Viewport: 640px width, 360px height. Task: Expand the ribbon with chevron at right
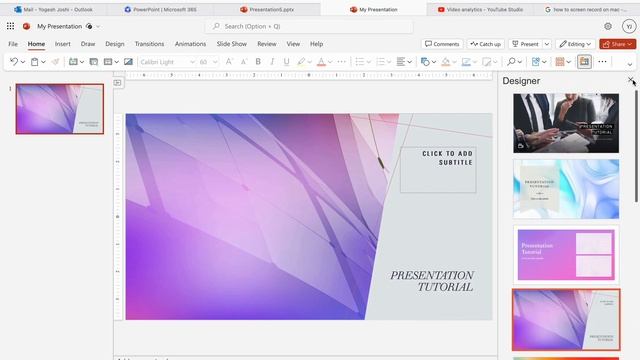630,64
